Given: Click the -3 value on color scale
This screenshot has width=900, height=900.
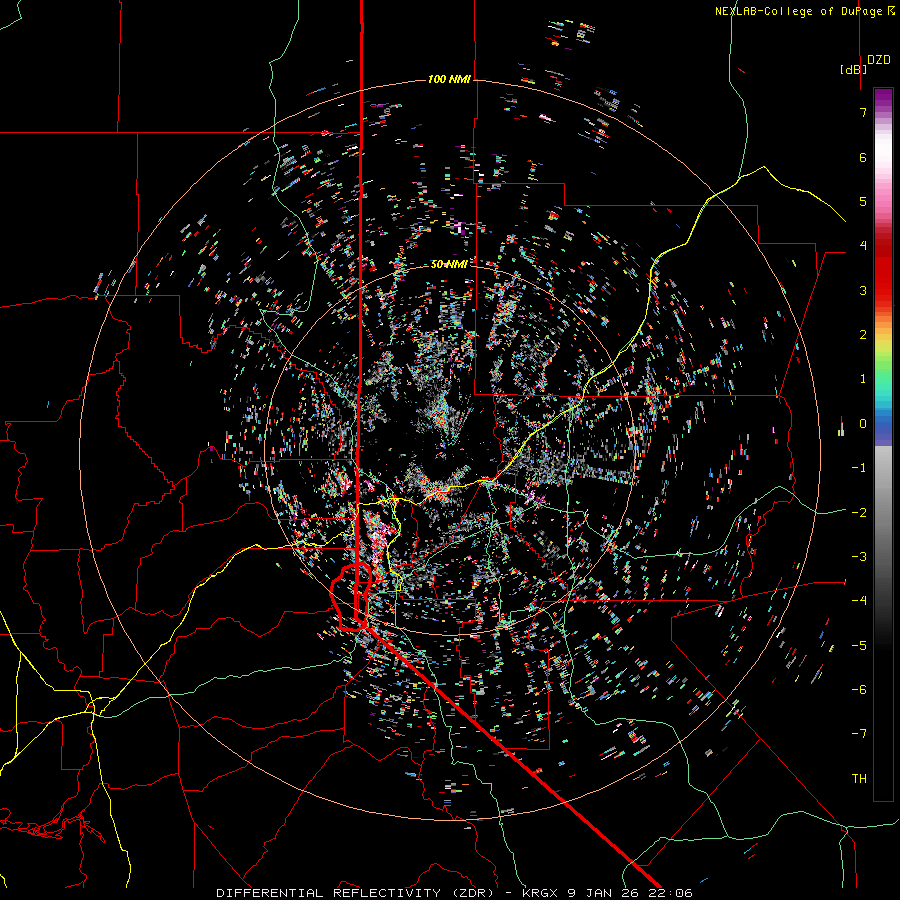Looking at the screenshot, I should point(859,557).
